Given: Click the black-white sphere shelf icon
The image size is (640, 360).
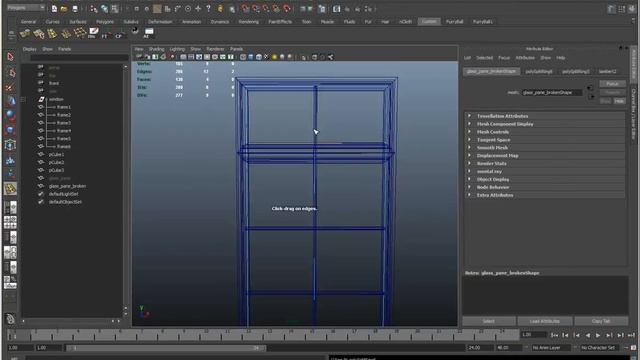Looking at the screenshot, I should pyautogui.click(x=135, y=31).
